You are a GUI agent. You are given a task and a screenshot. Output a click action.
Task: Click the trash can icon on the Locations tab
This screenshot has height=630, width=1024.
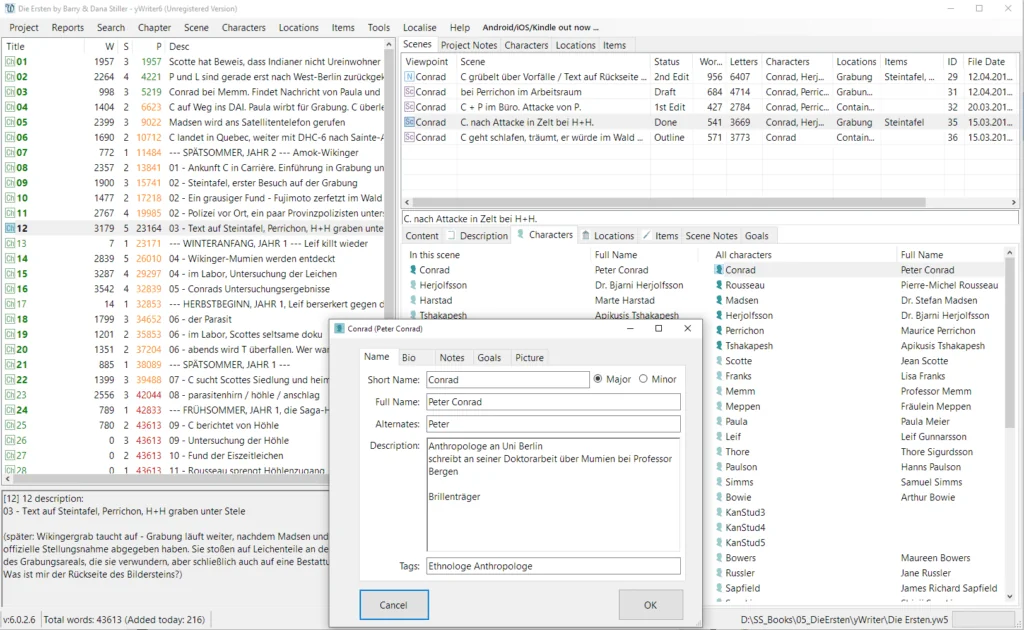586,236
